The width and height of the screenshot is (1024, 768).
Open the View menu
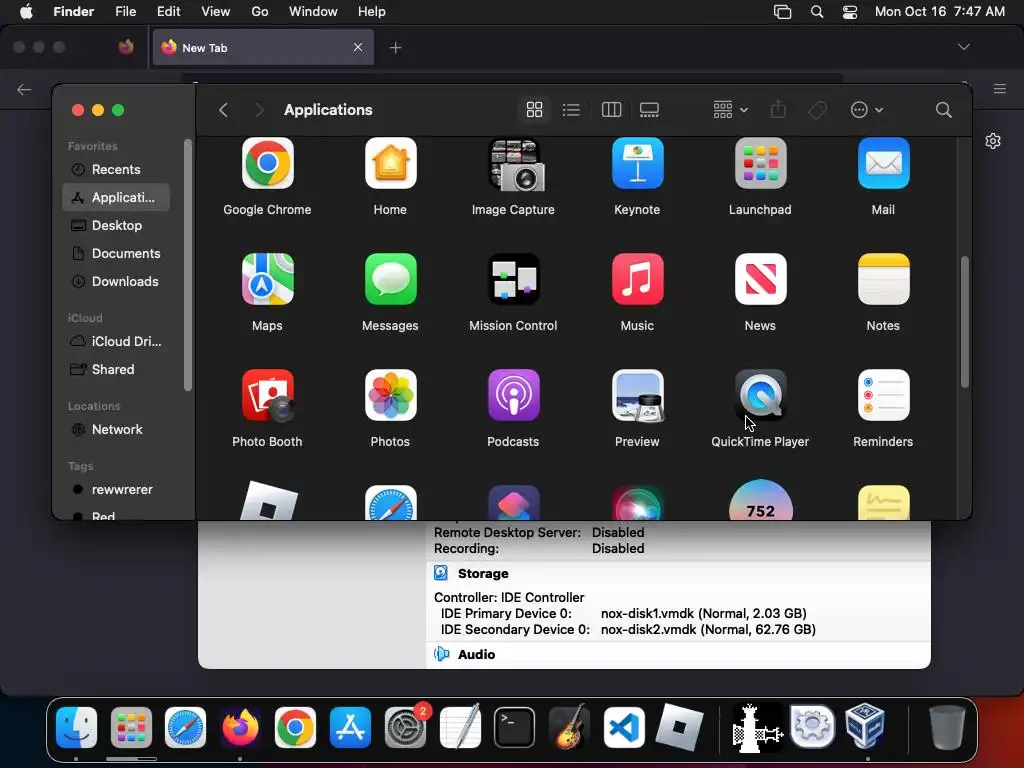[x=216, y=12]
